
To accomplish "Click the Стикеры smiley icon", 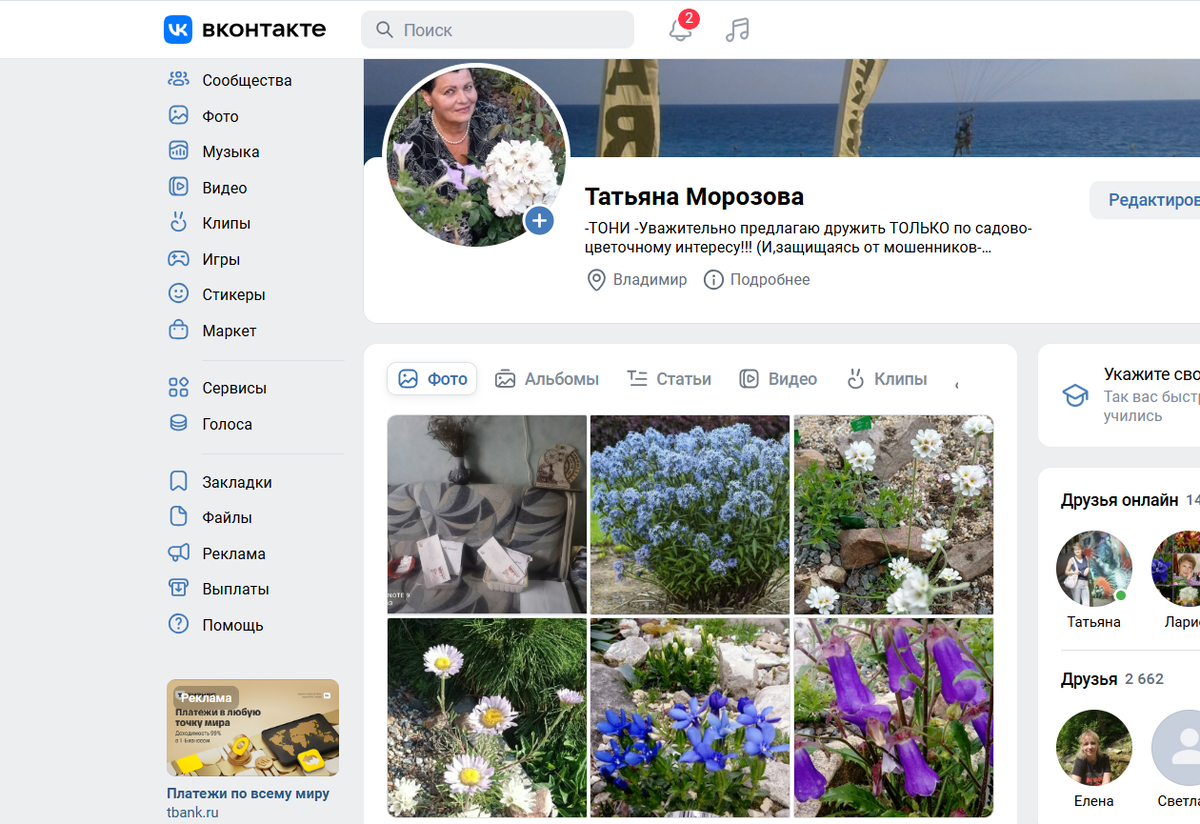I will [178, 294].
